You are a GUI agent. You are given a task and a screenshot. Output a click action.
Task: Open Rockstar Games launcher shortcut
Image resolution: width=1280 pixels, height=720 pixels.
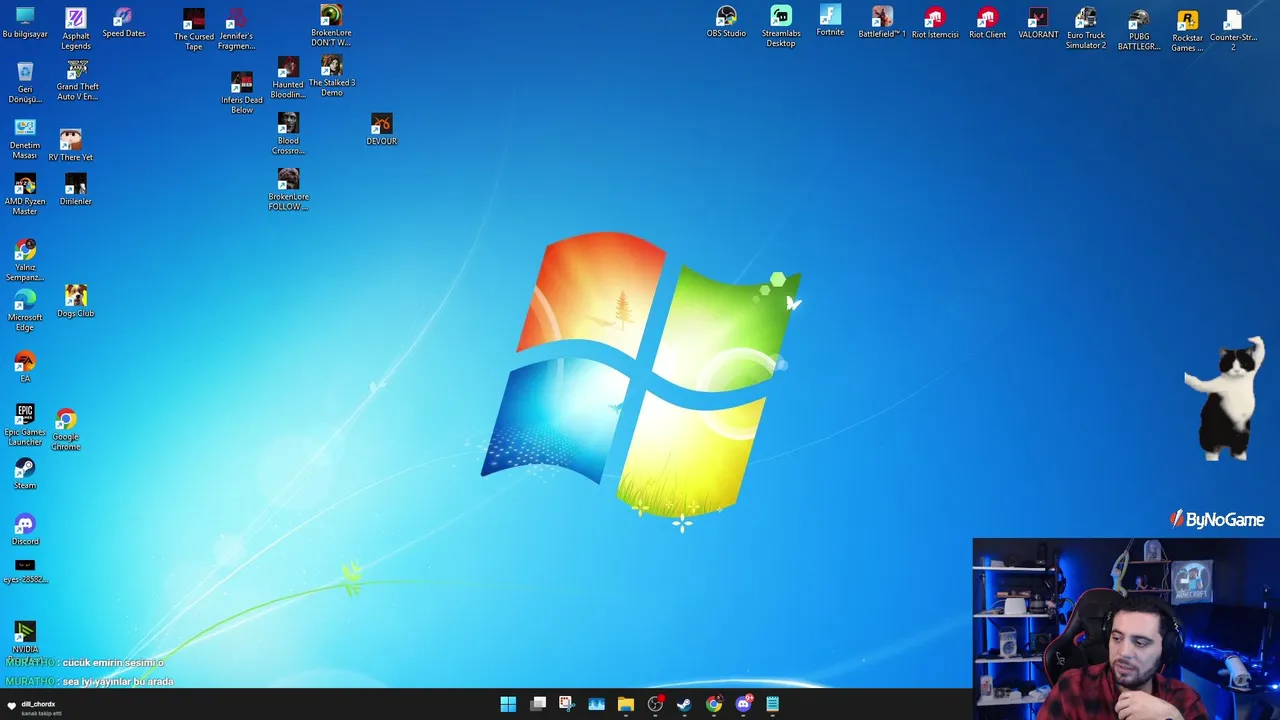click(1187, 31)
